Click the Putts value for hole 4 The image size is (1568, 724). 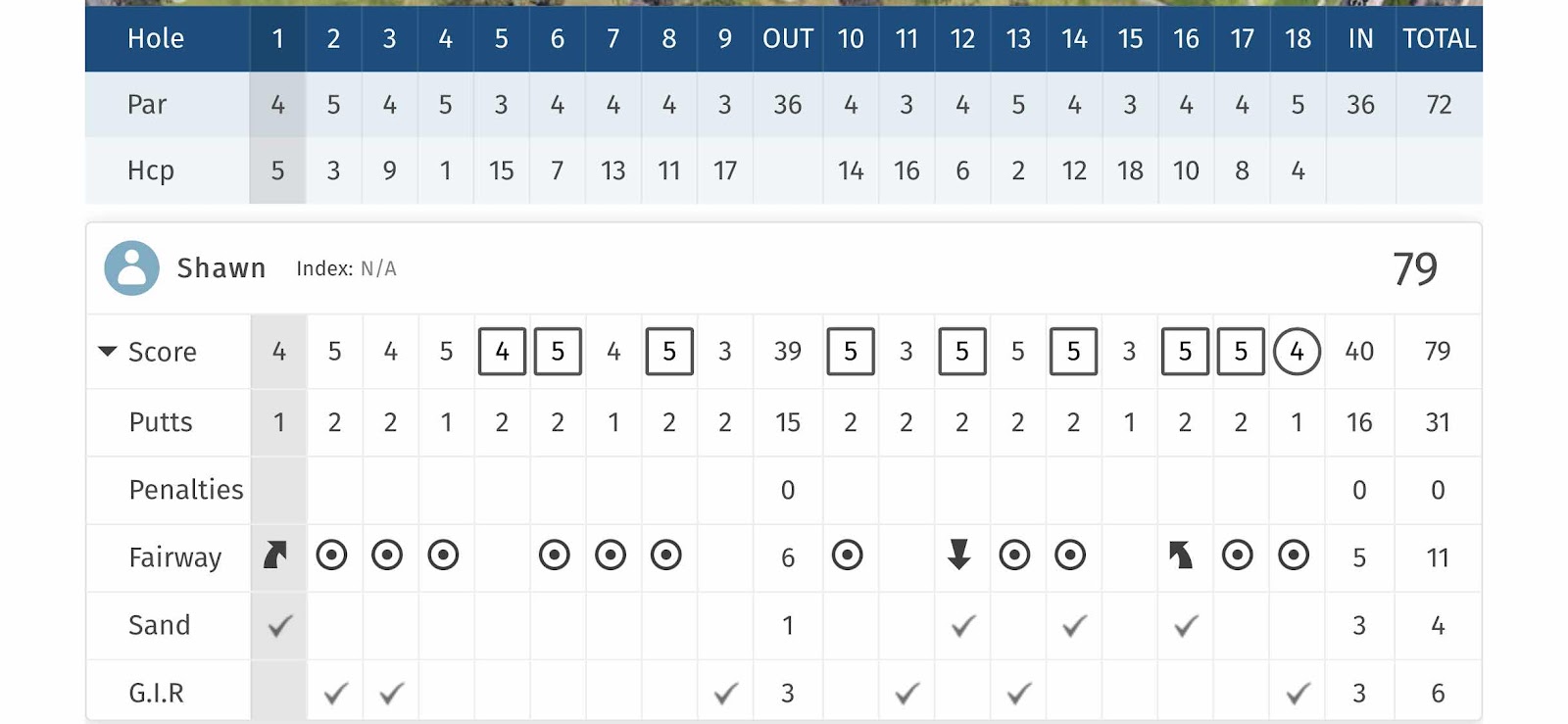(446, 422)
